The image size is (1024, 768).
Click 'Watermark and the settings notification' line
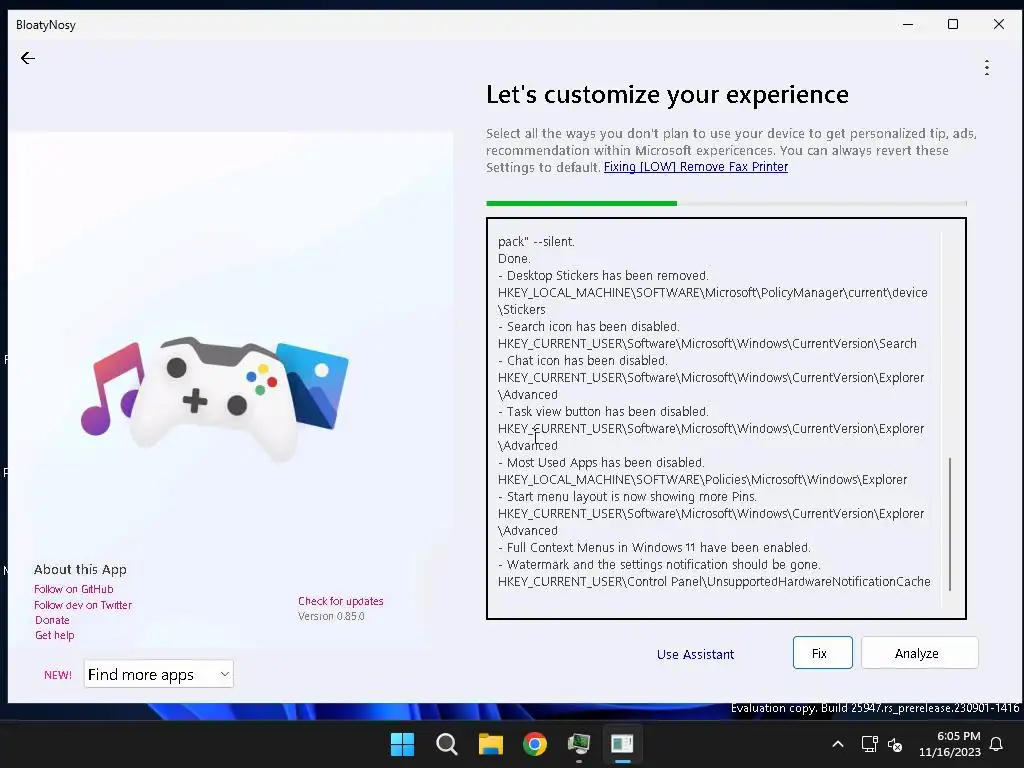point(660,564)
